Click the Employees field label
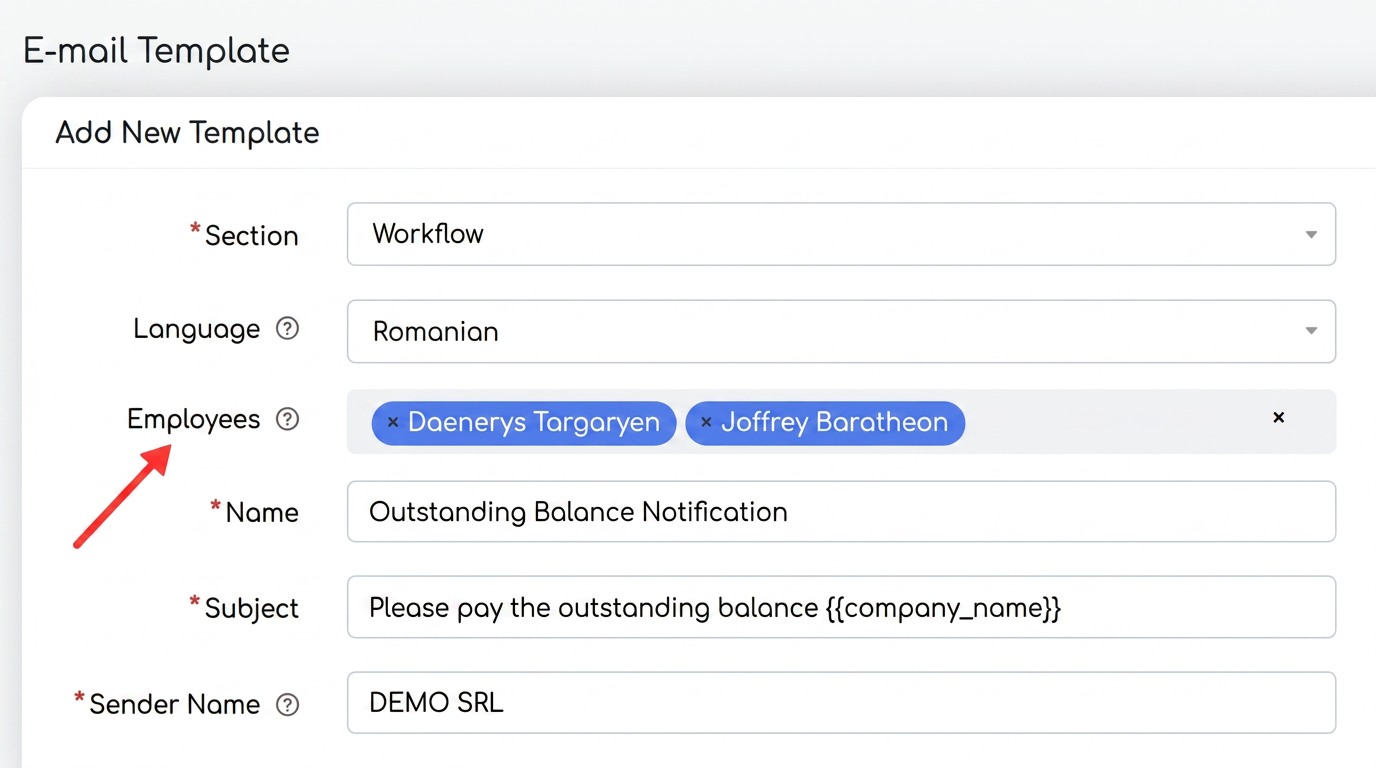The image size is (1376, 768). pyautogui.click(x=193, y=419)
